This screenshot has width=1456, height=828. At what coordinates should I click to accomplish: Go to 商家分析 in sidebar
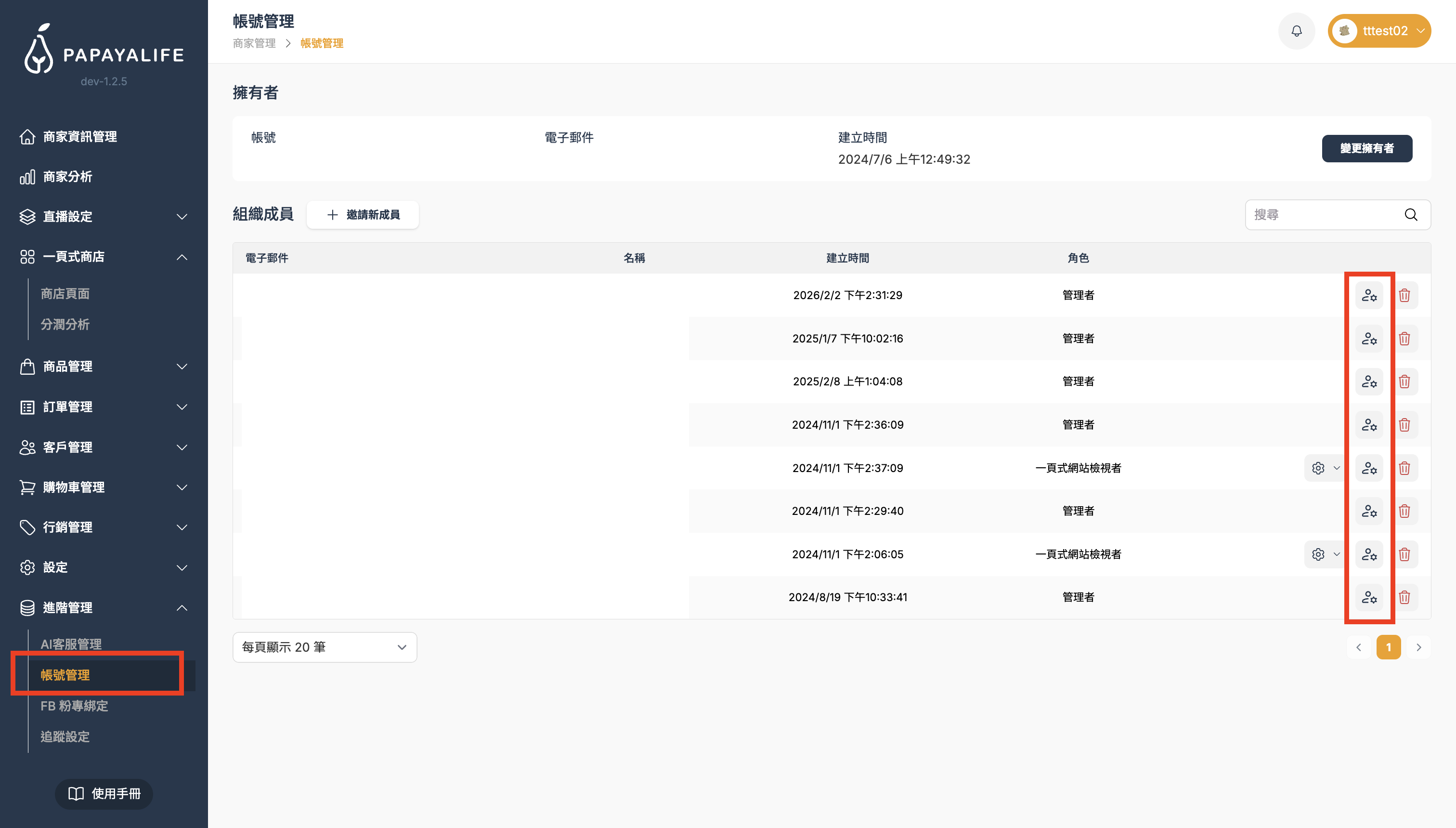pyautogui.click(x=67, y=177)
